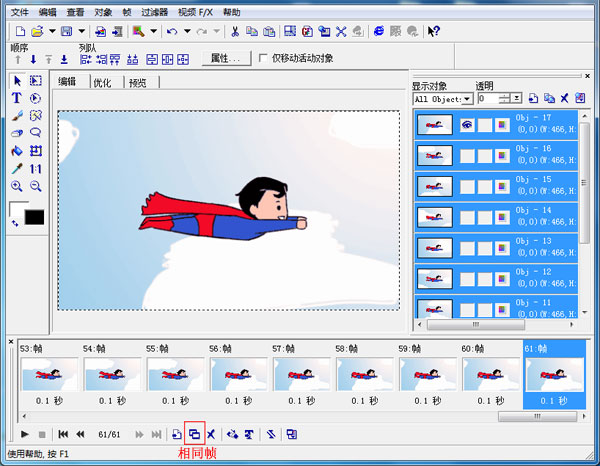Toggle visibility box for Obj - 15
The image size is (600, 466).
click(467, 186)
